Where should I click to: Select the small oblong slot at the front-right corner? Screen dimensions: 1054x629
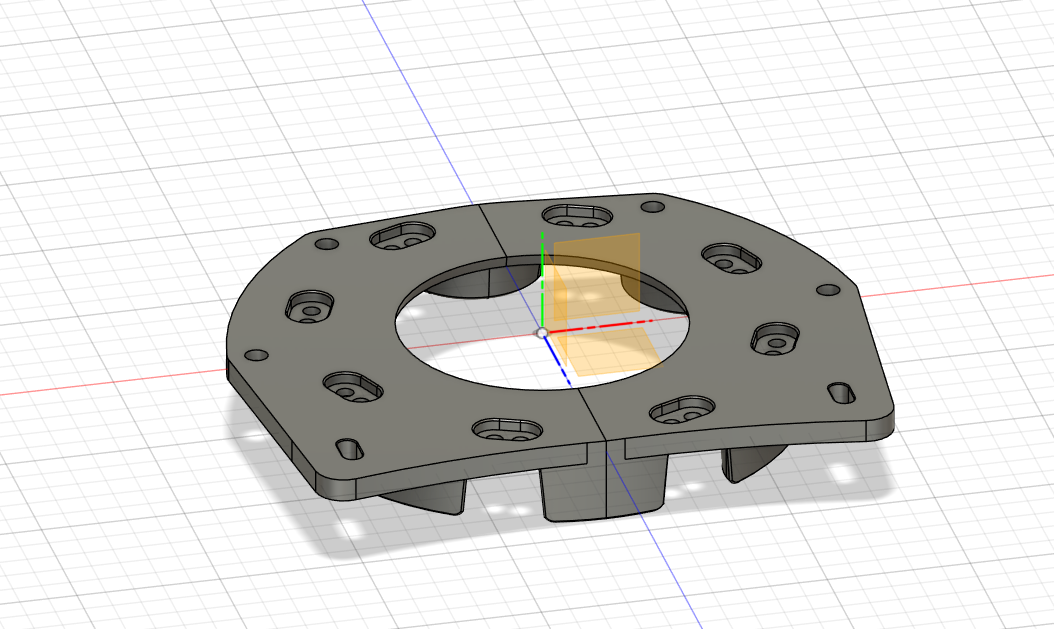point(841,392)
